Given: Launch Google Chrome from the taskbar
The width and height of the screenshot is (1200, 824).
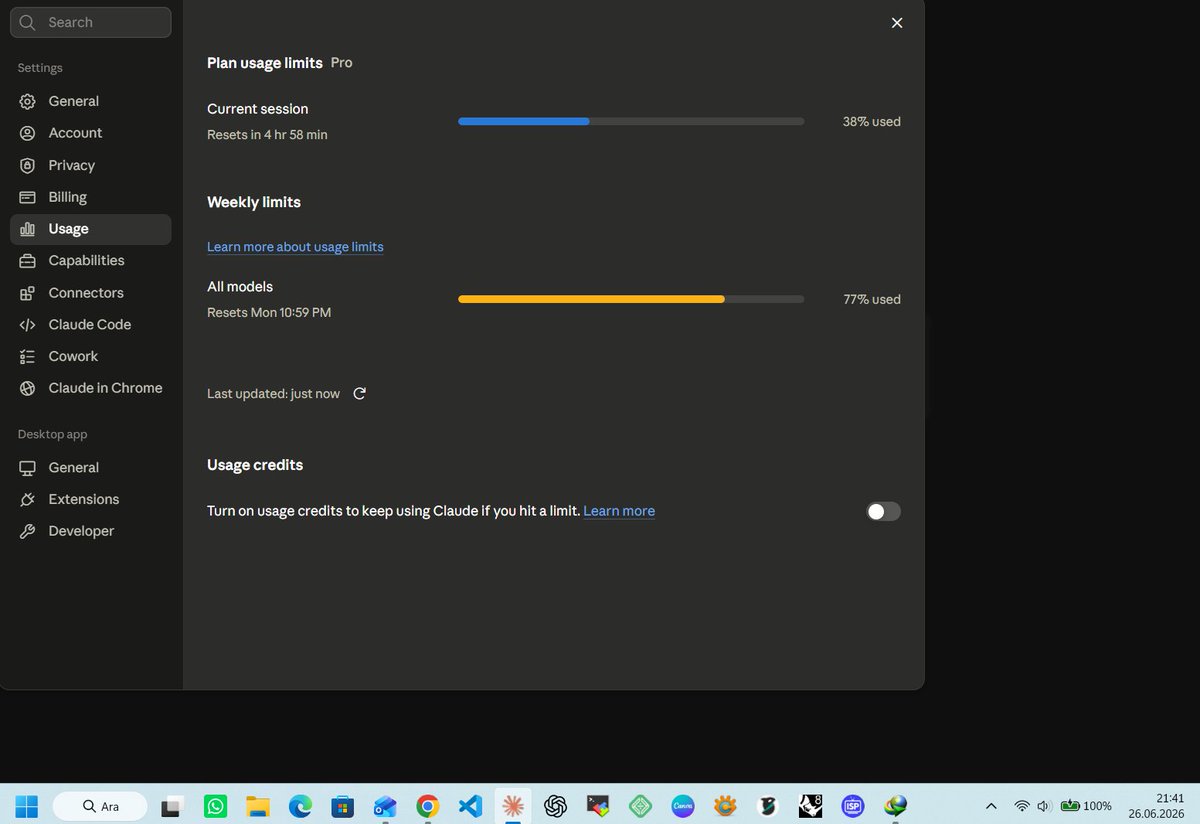Looking at the screenshot, I should [x=428, y=806].
